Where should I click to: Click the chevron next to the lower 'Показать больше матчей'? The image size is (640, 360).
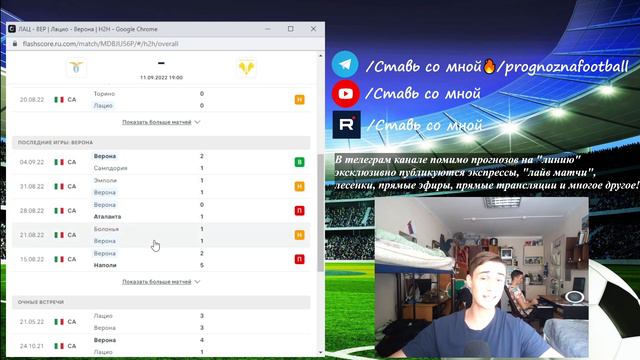[198, 282]
